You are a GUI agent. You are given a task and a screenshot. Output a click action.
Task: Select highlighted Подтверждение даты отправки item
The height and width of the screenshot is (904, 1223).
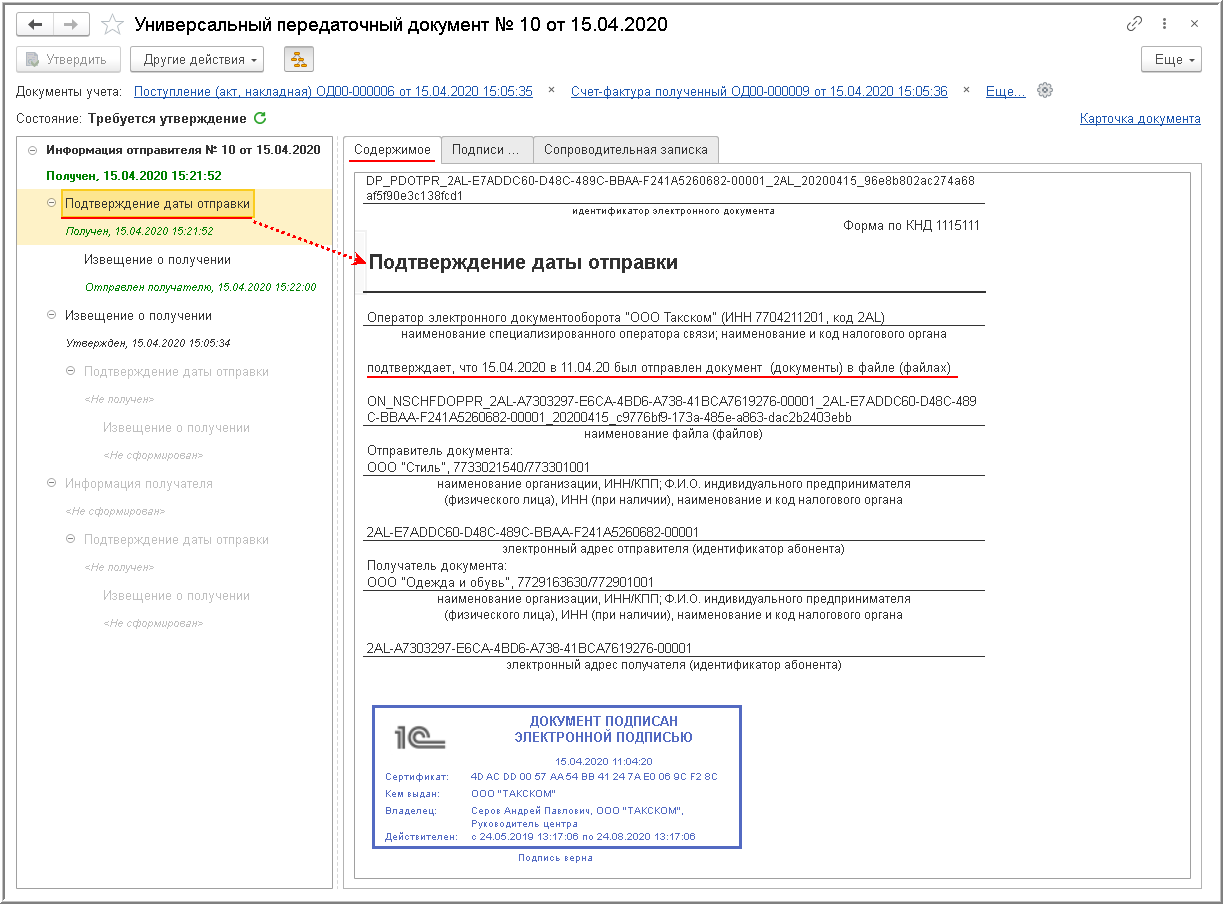(158, 204)
